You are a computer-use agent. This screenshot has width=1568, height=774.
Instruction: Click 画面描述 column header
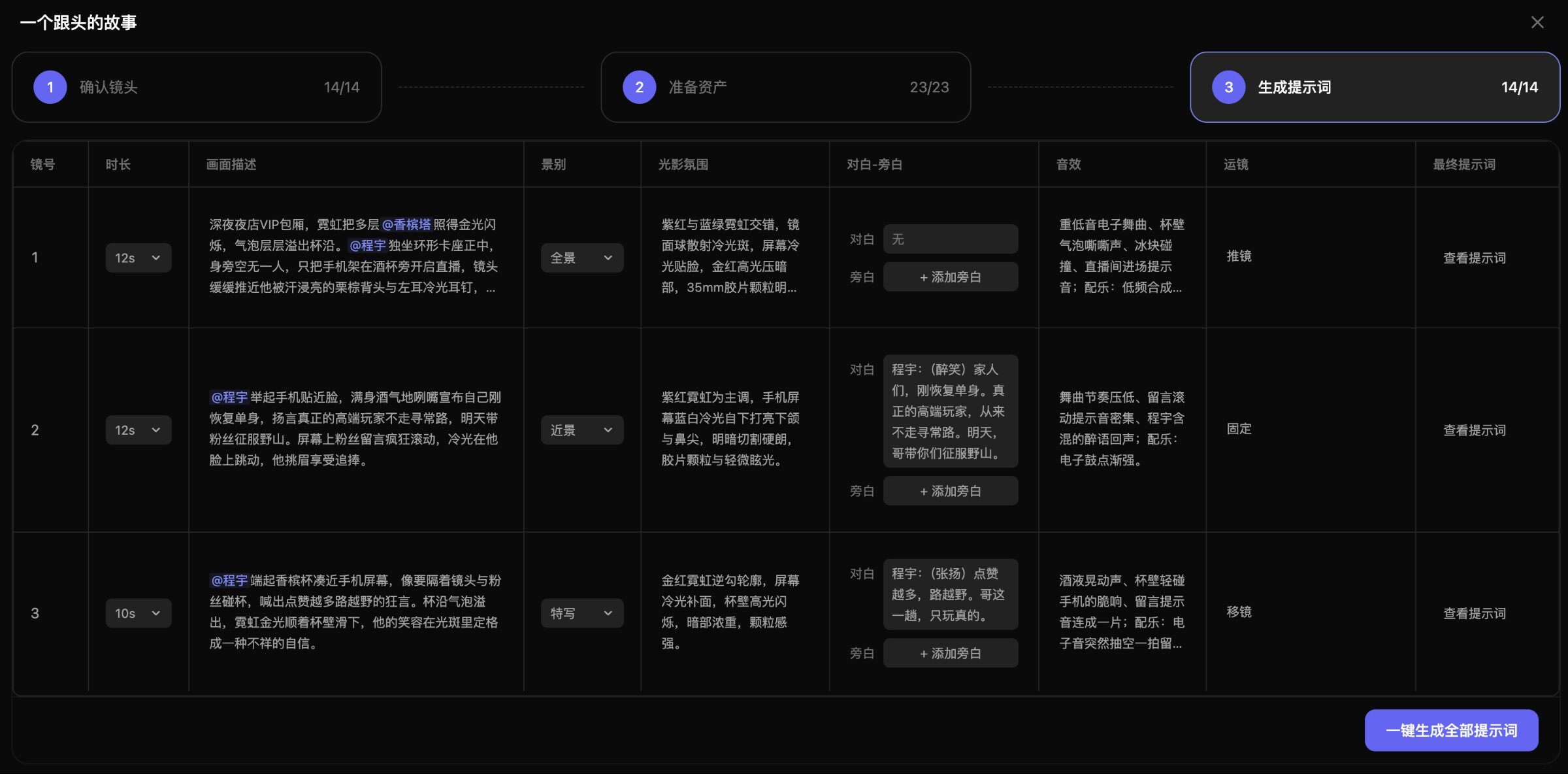click(231, 165)
